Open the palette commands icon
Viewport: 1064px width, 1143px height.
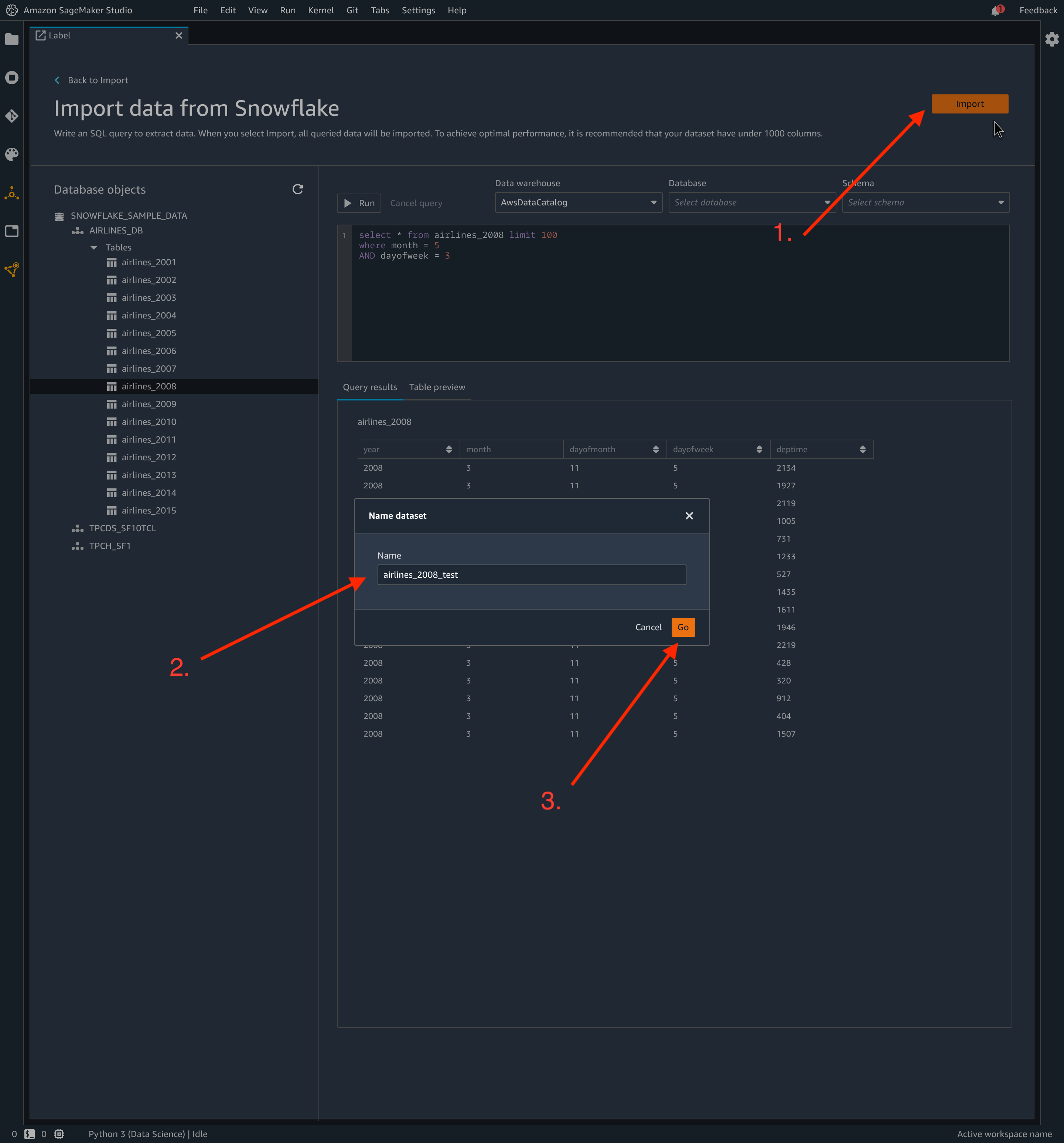11,154
